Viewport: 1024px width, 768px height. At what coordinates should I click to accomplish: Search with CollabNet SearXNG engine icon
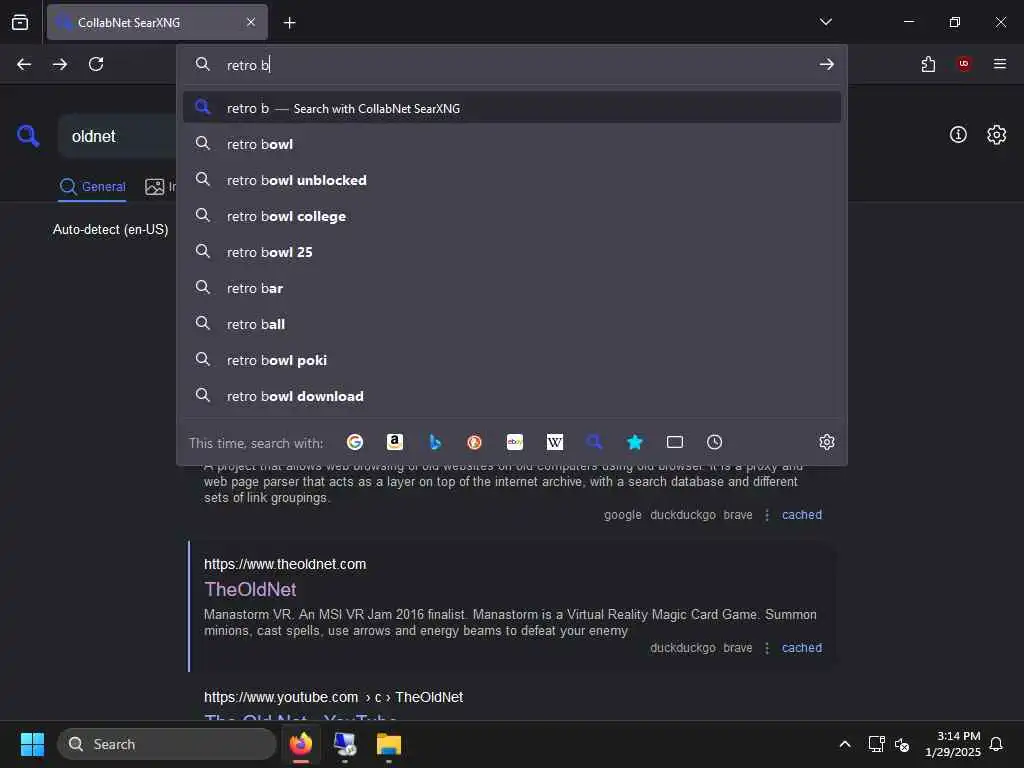pyautogui.click(x=594, y=442)
